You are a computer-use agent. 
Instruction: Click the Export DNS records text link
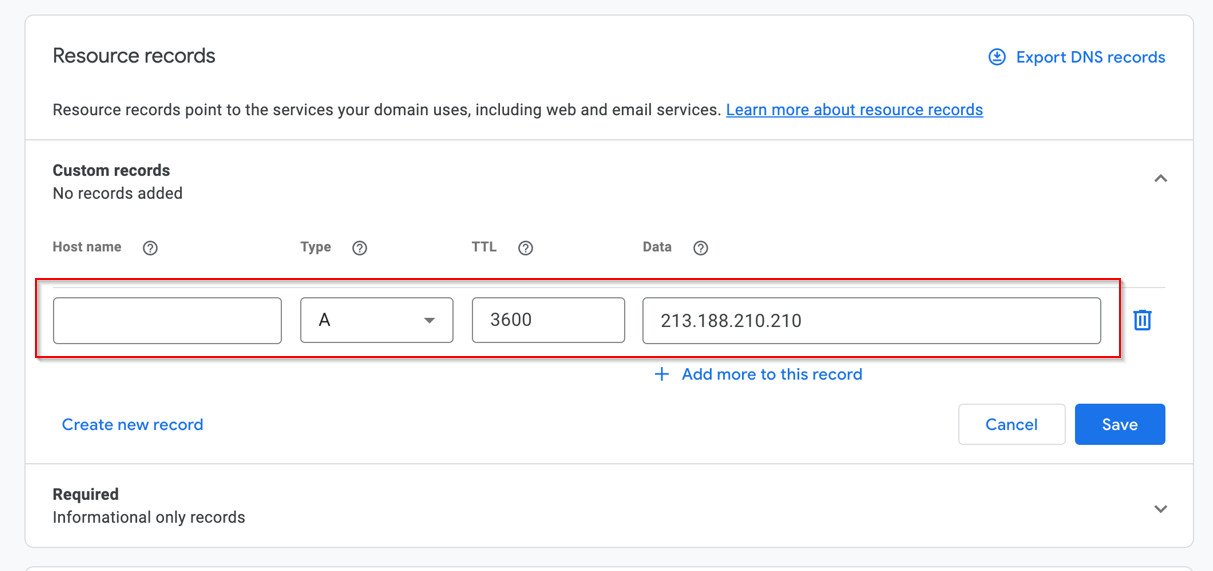tap(1090, 57)
